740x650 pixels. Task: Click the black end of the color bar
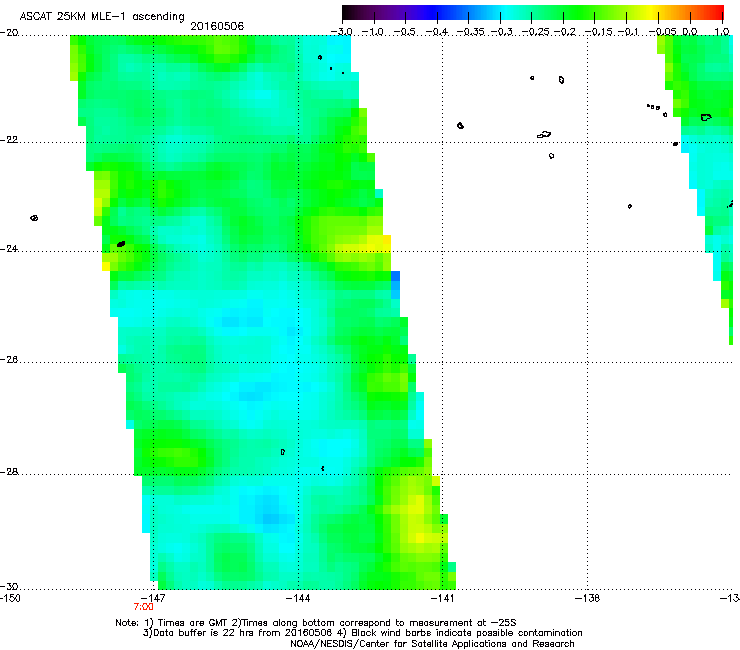[x=348, y=12]
